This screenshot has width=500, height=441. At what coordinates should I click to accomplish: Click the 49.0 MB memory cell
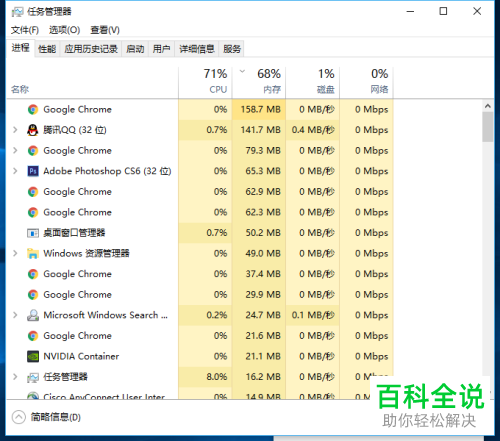[259, 254]
